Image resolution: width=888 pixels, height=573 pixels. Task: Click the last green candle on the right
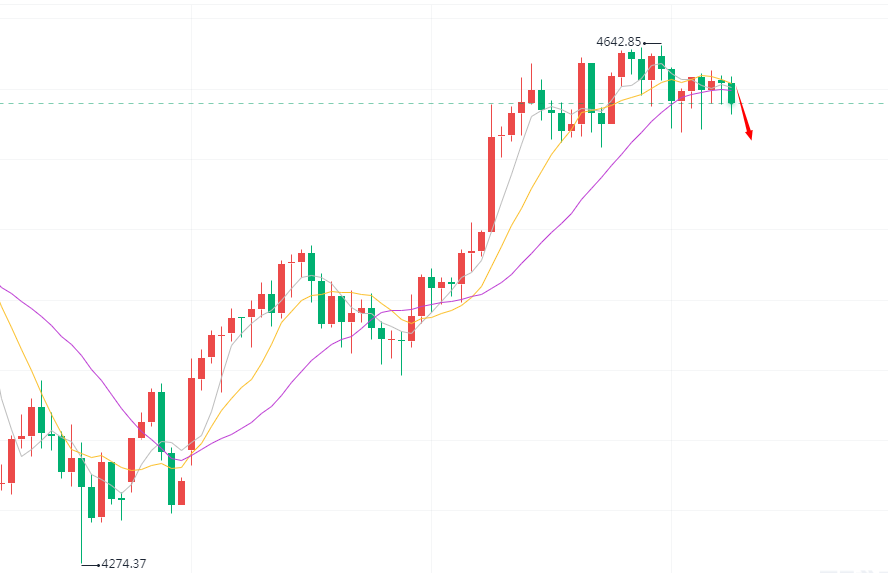[x=732, y=93]
